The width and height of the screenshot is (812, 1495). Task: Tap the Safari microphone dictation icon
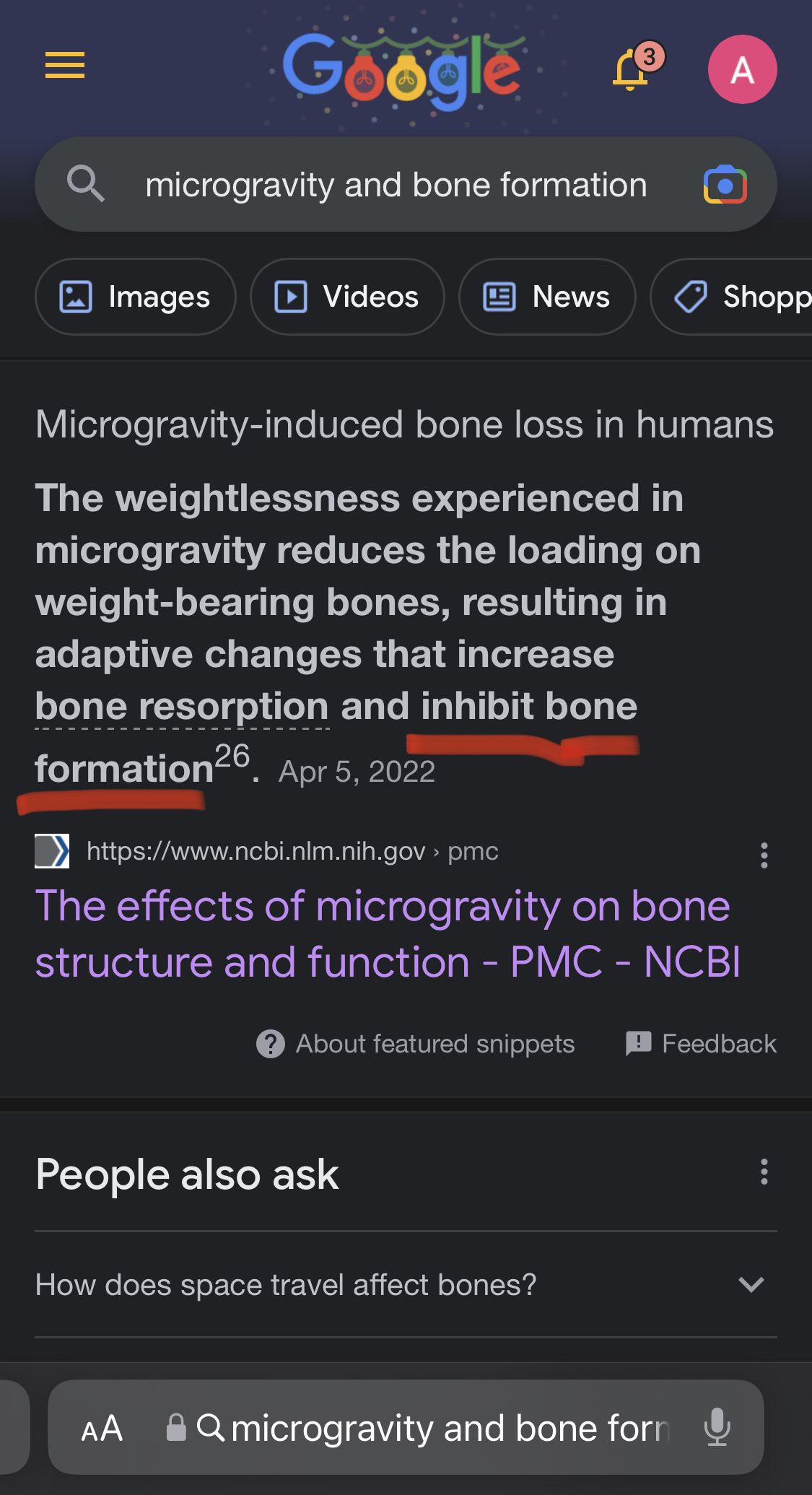[x=717, y=1427]
